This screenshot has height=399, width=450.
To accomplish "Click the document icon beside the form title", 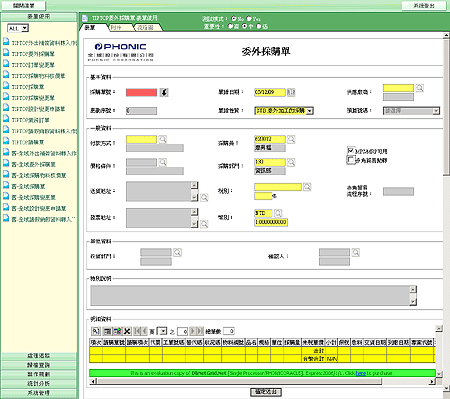I will [x=85, y=18].
